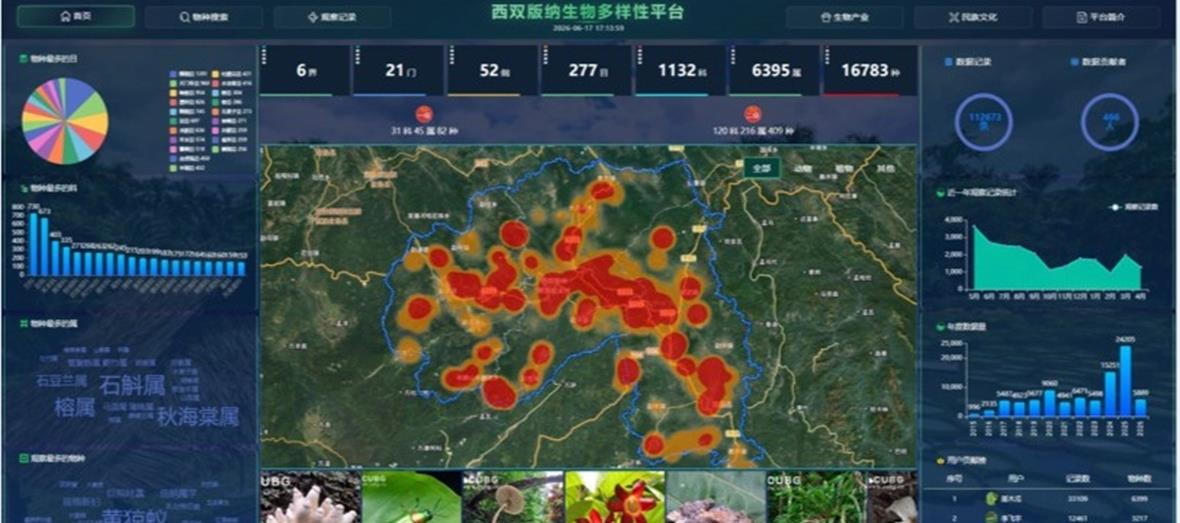Viewport: 1180px width, 523px height.
Task: Click the 16783 种 statistic card
Action: click(x=871, y=71)
